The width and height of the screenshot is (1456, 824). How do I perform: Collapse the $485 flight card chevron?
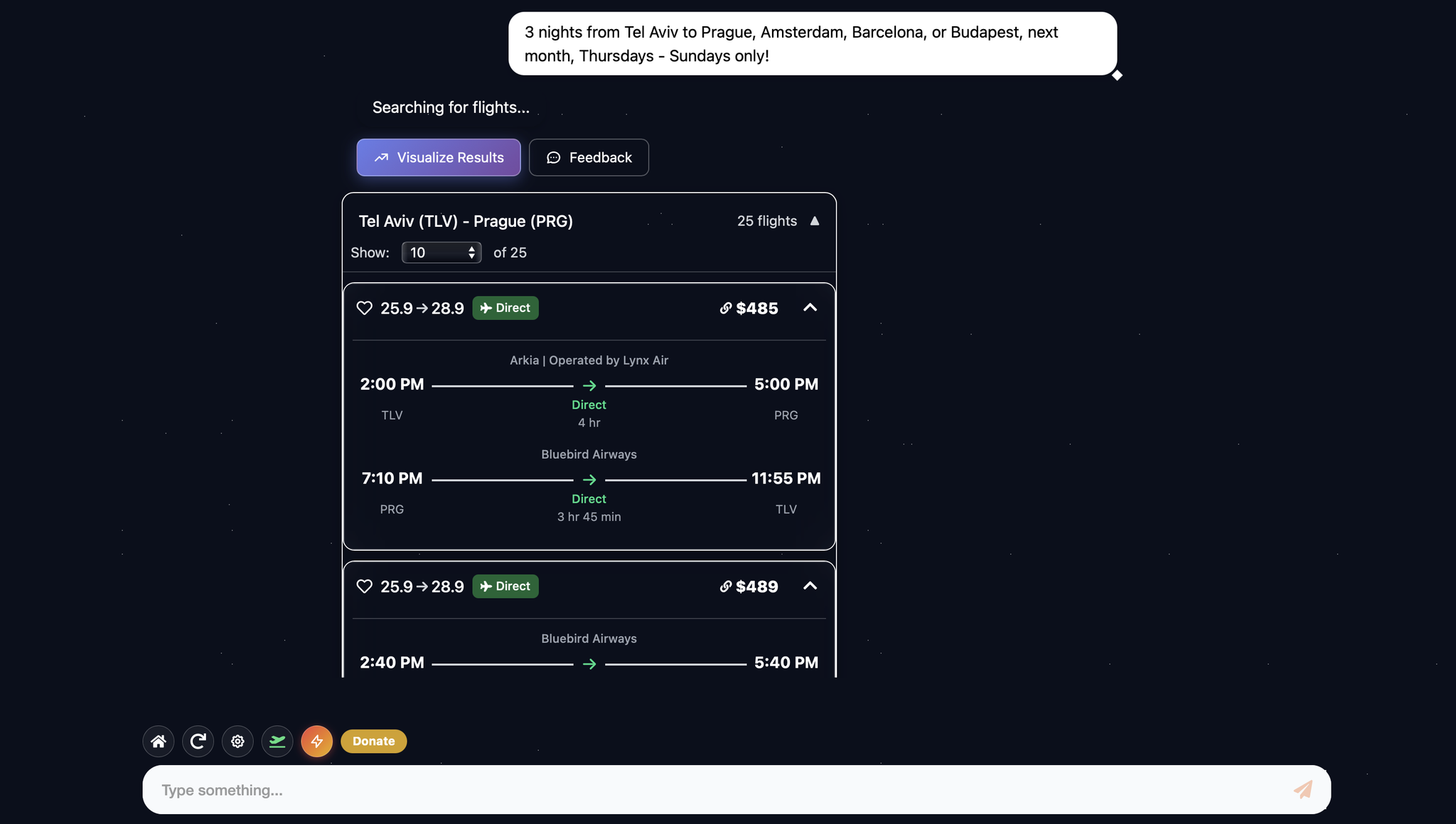[x=810, y=308]
